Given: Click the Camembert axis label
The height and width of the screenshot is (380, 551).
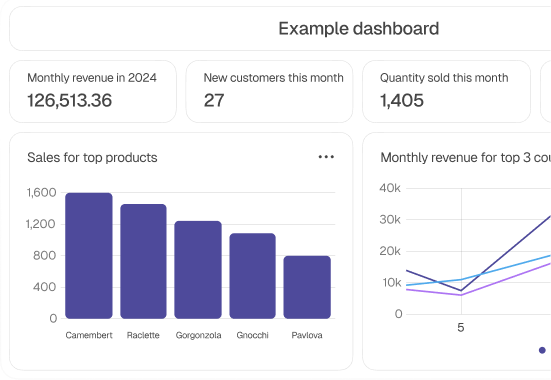Looking at the screenshot, I should tap(89, 335).
